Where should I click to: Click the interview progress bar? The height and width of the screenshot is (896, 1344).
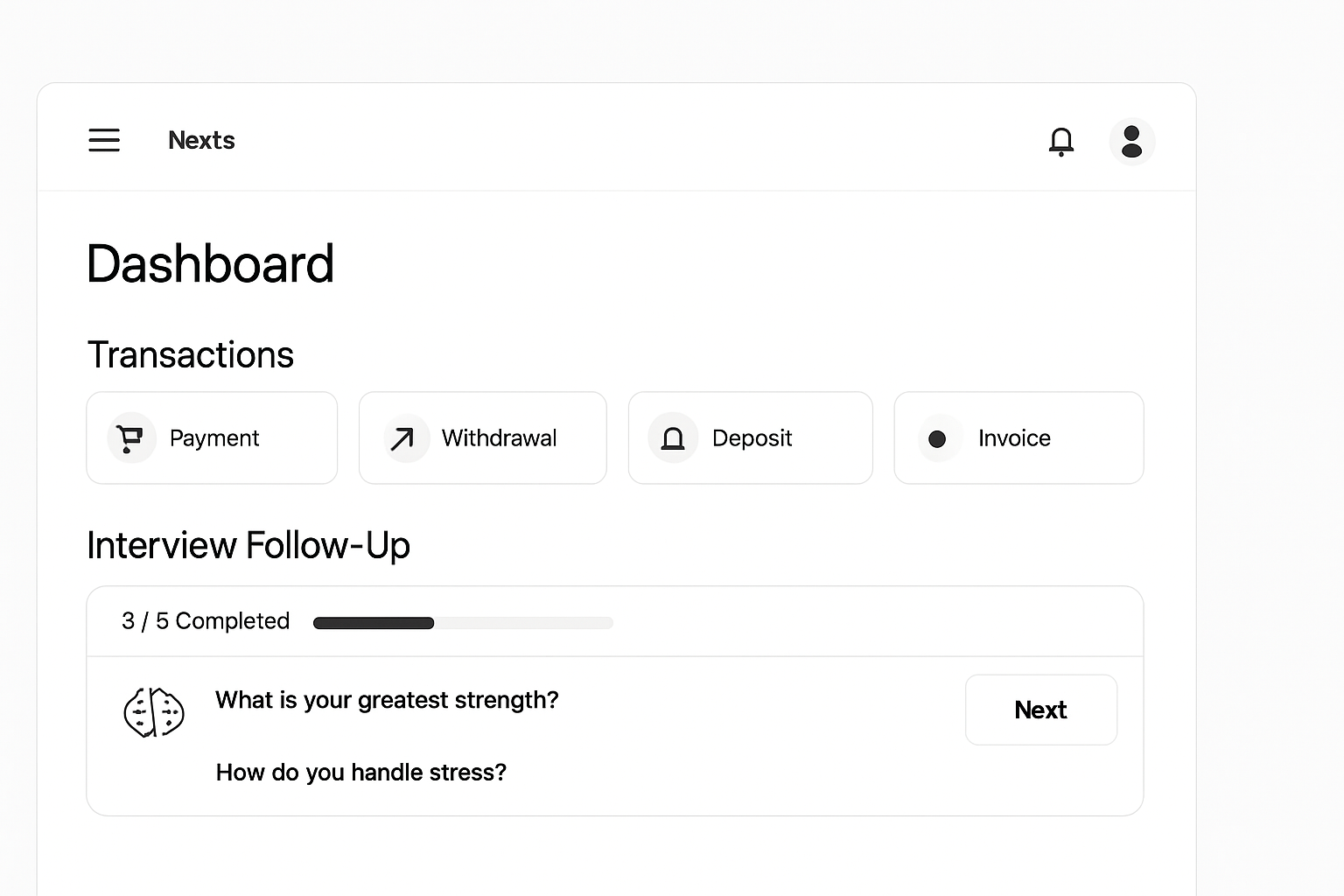(463, 623)
